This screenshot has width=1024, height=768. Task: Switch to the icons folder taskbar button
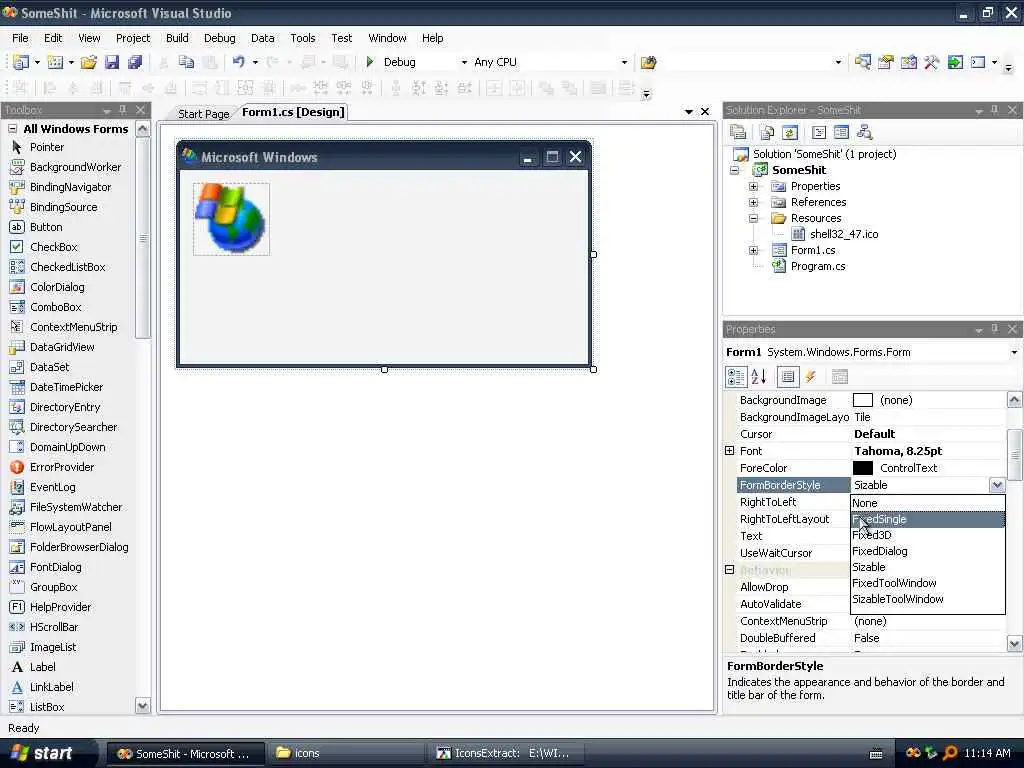(x=347, y=753)
